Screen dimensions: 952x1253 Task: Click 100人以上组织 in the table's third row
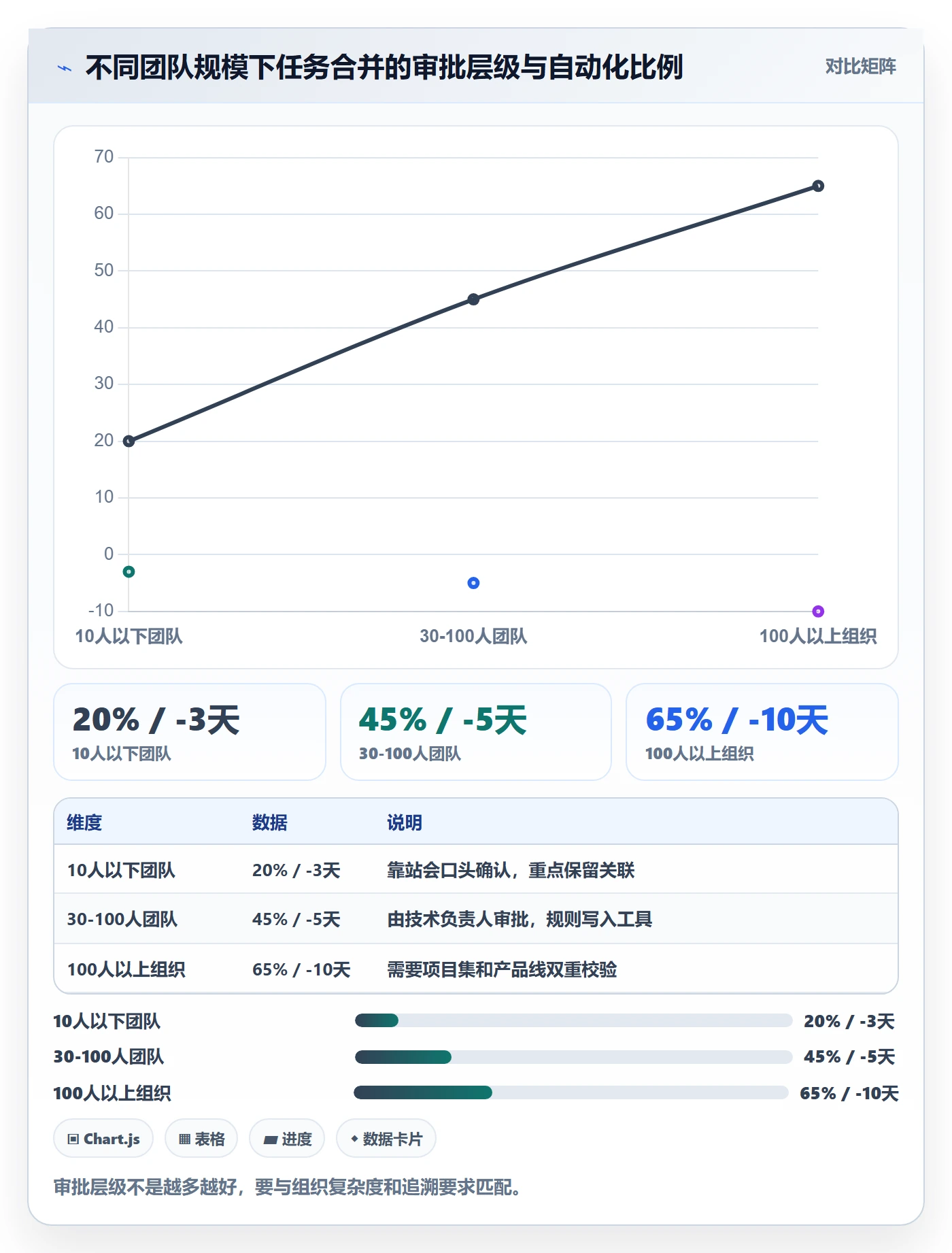[x=126, y=969]
